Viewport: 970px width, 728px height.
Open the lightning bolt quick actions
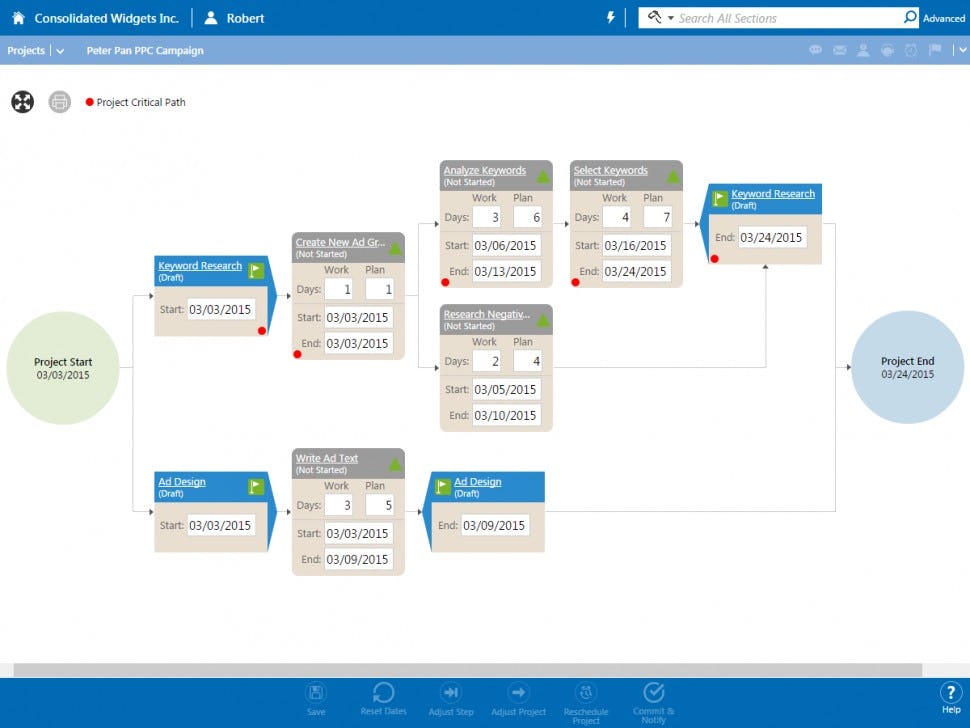[611, 18]
